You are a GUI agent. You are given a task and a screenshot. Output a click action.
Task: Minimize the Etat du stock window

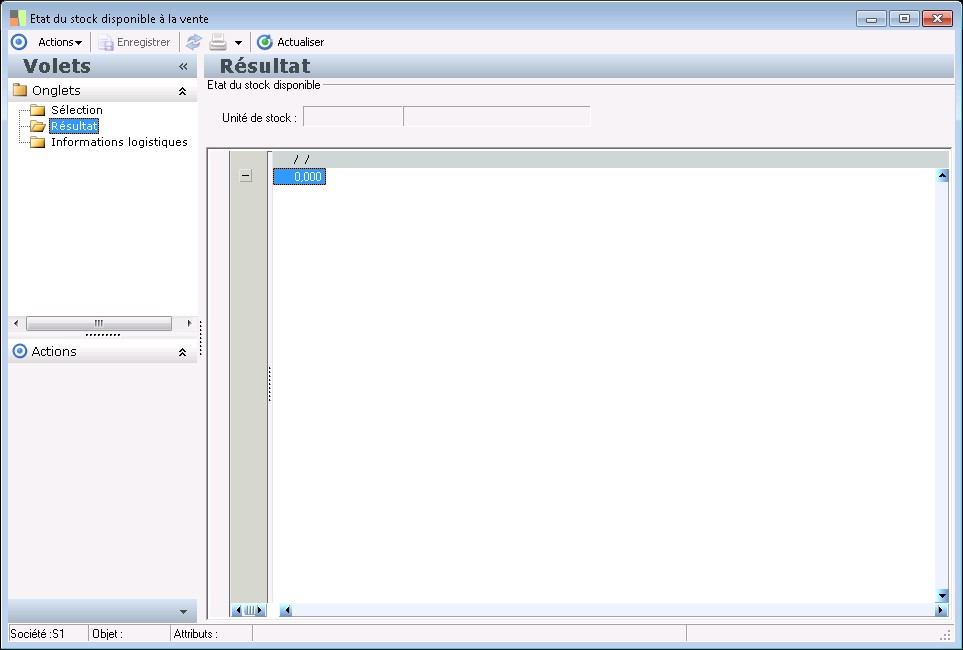click(871, 19)
